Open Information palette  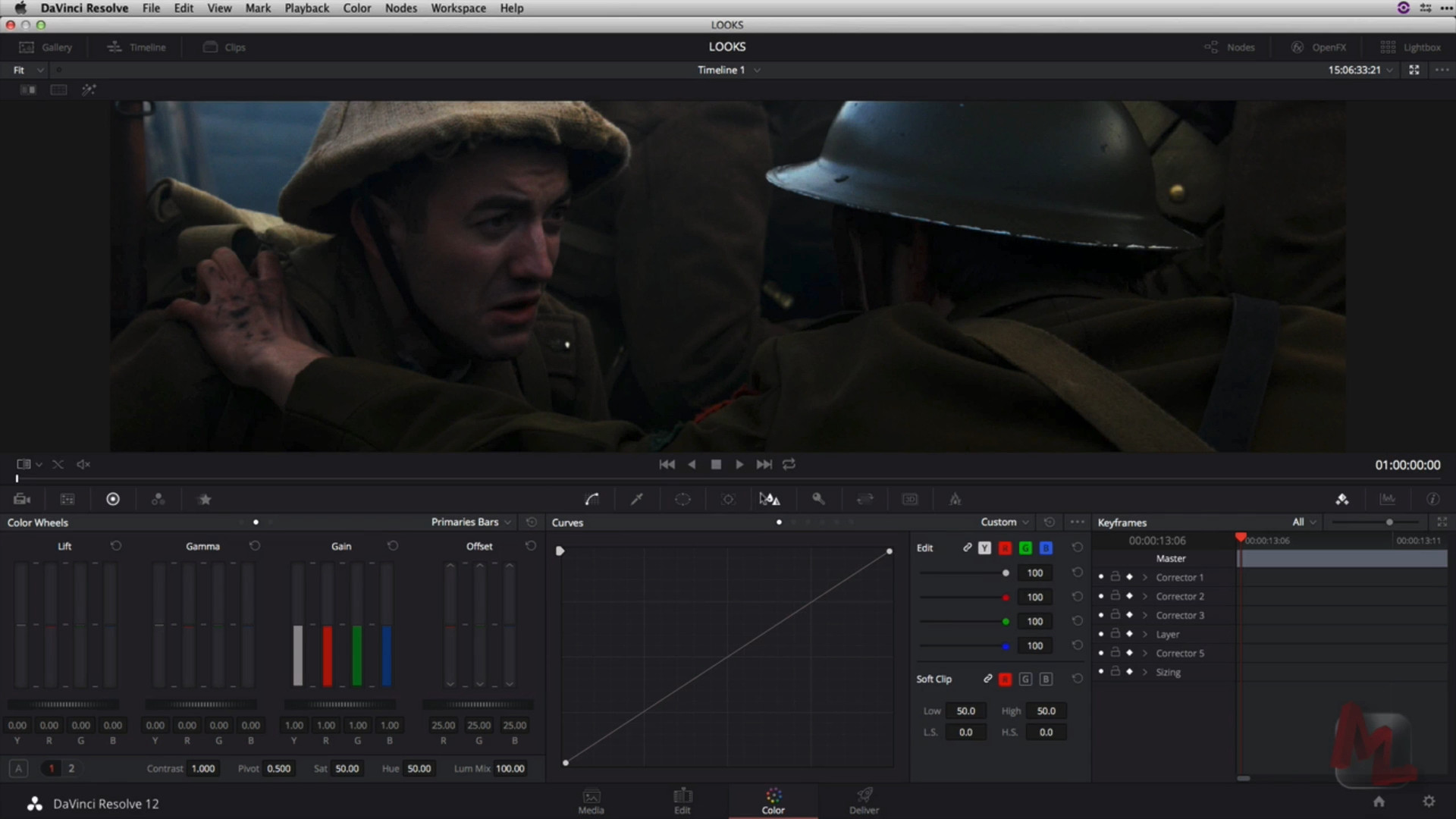click(1432, 499)
